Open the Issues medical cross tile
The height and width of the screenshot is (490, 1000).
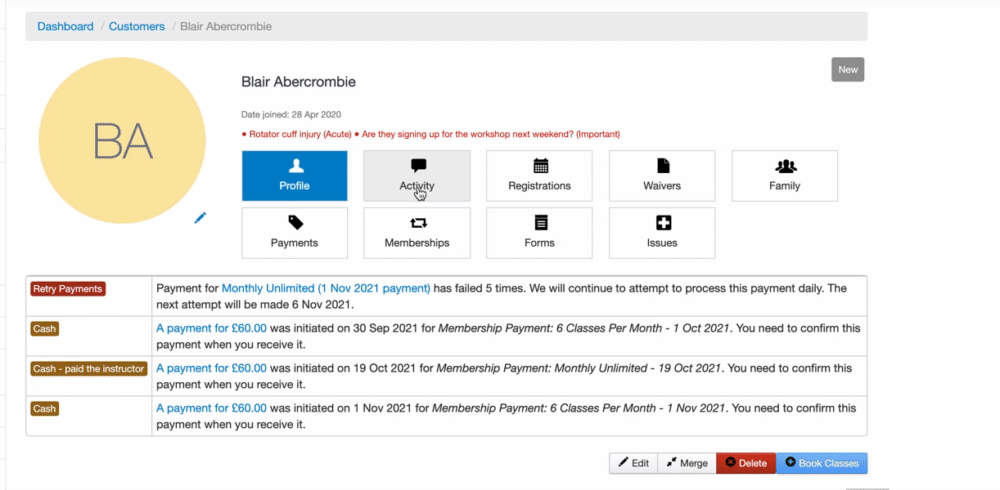[661, 233]
